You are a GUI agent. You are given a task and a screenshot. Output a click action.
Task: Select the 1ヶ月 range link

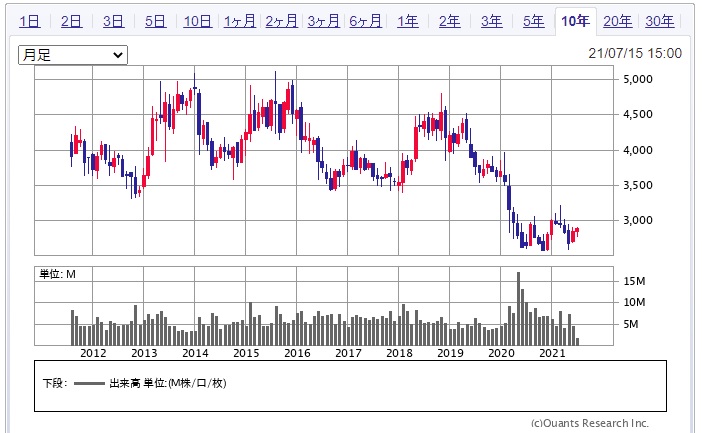[x=240, y=21]
